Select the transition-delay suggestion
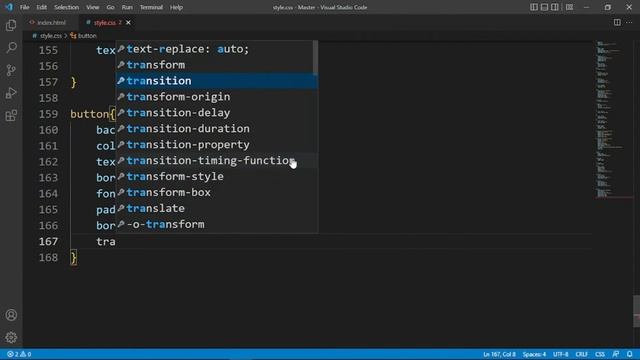This screenshot has height=360, width=640. pyautogui.click(x=217, y=113)
